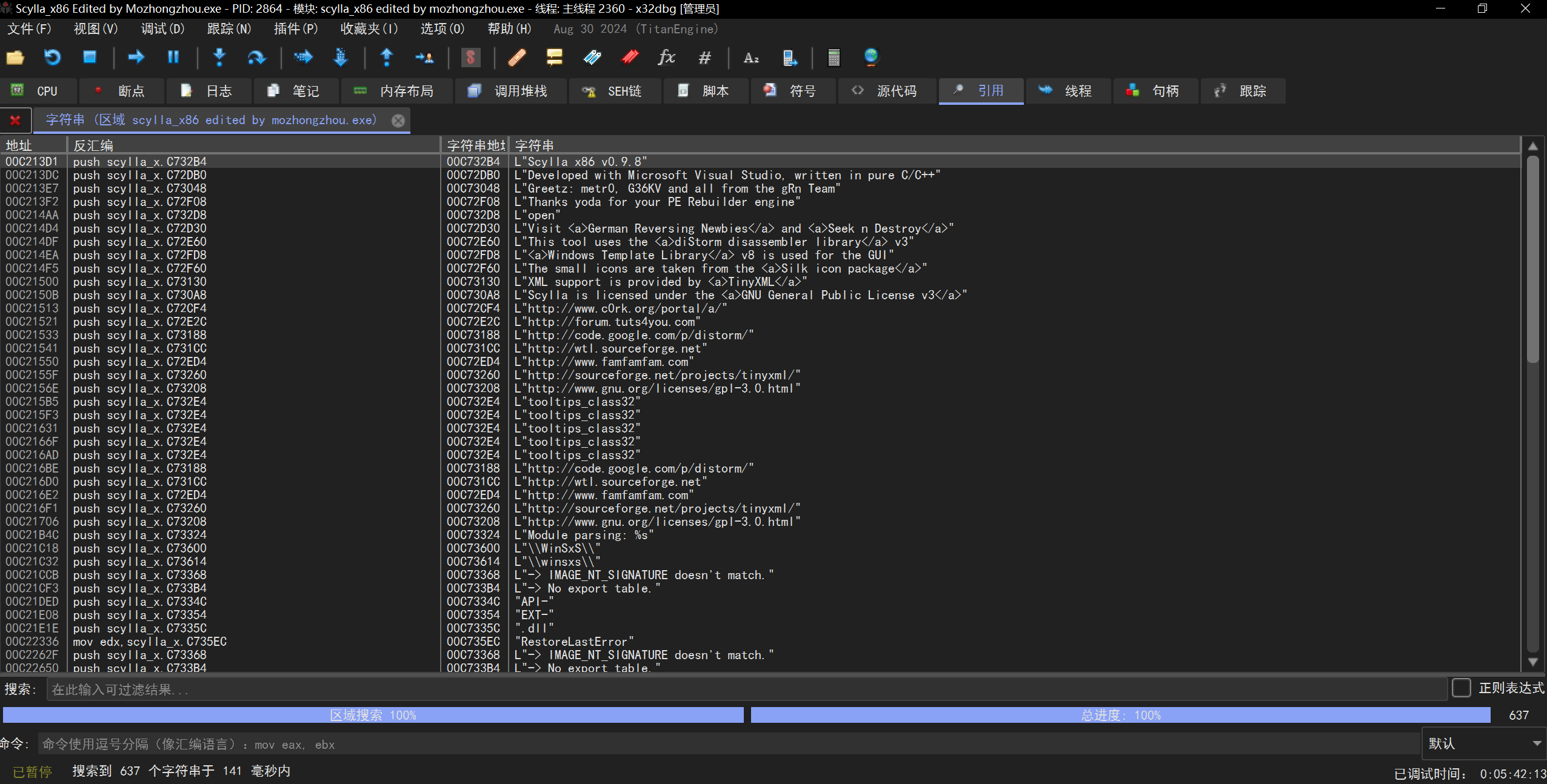Click the 区域搜索 100% progress bar

373,715
